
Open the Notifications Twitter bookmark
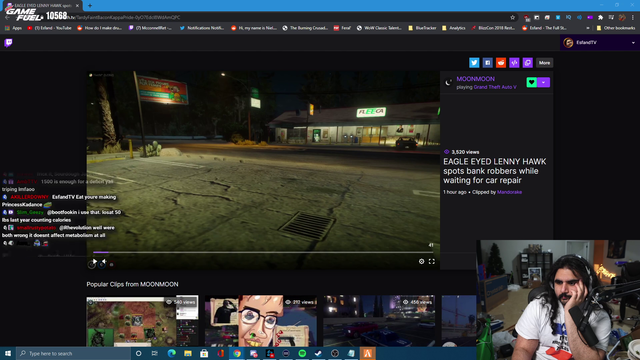(202, 28)
